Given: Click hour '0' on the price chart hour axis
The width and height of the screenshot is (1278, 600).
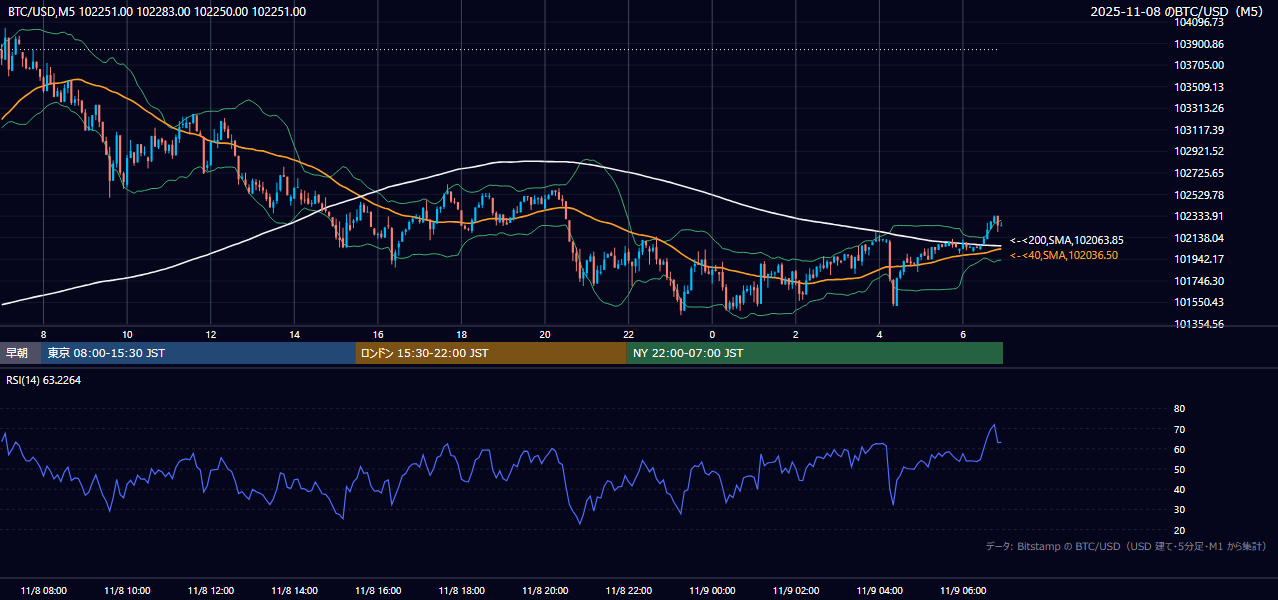Looking at the screenshot, I should (x=712, y=334).
